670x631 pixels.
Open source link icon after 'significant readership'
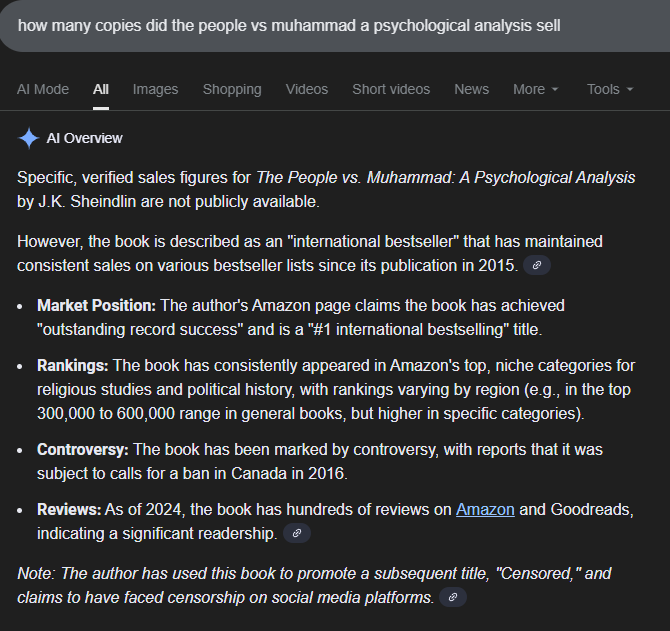tap(297, 534)
